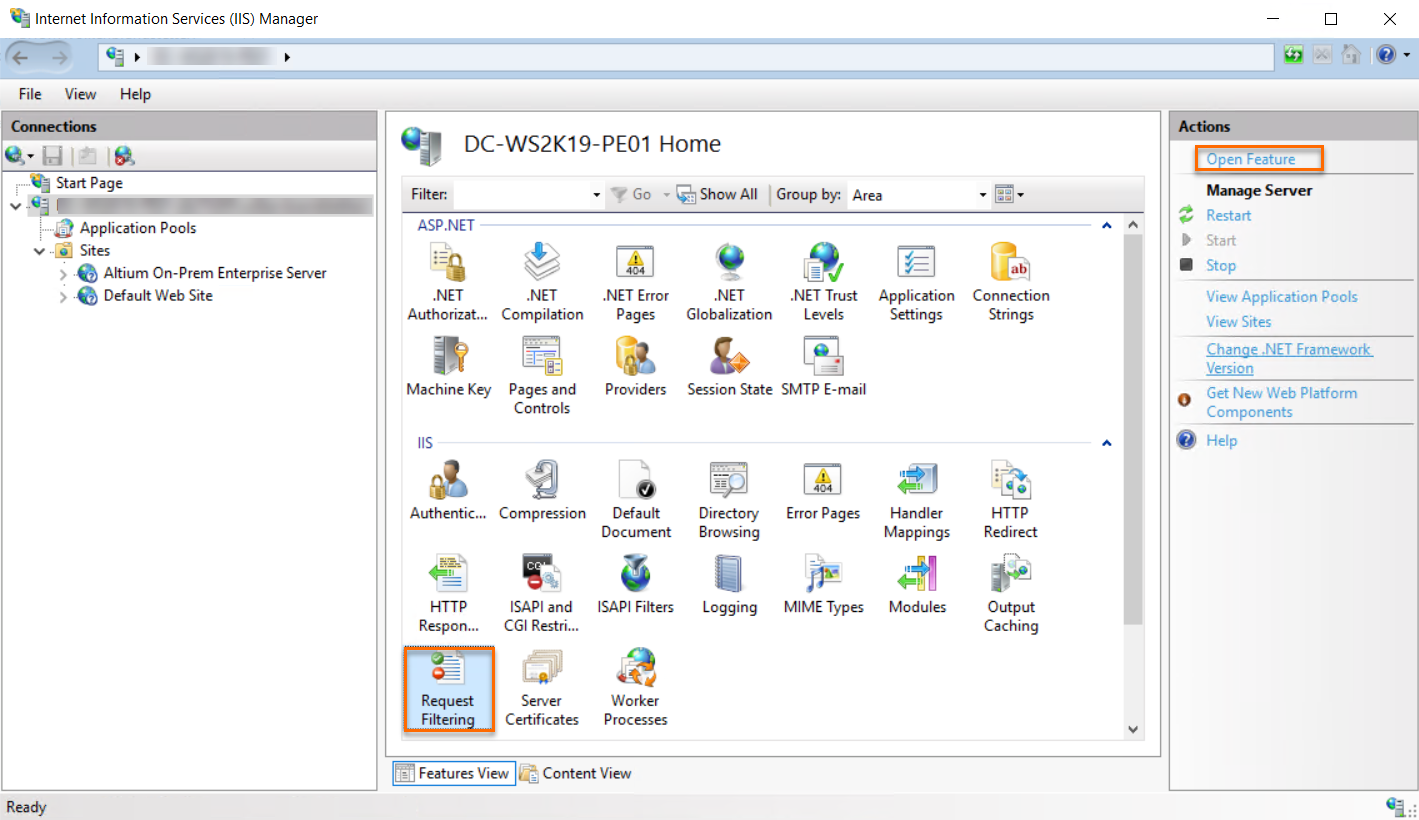Open the Help menu
Viewport: 1419px width, 820px height.
point(135,94)
